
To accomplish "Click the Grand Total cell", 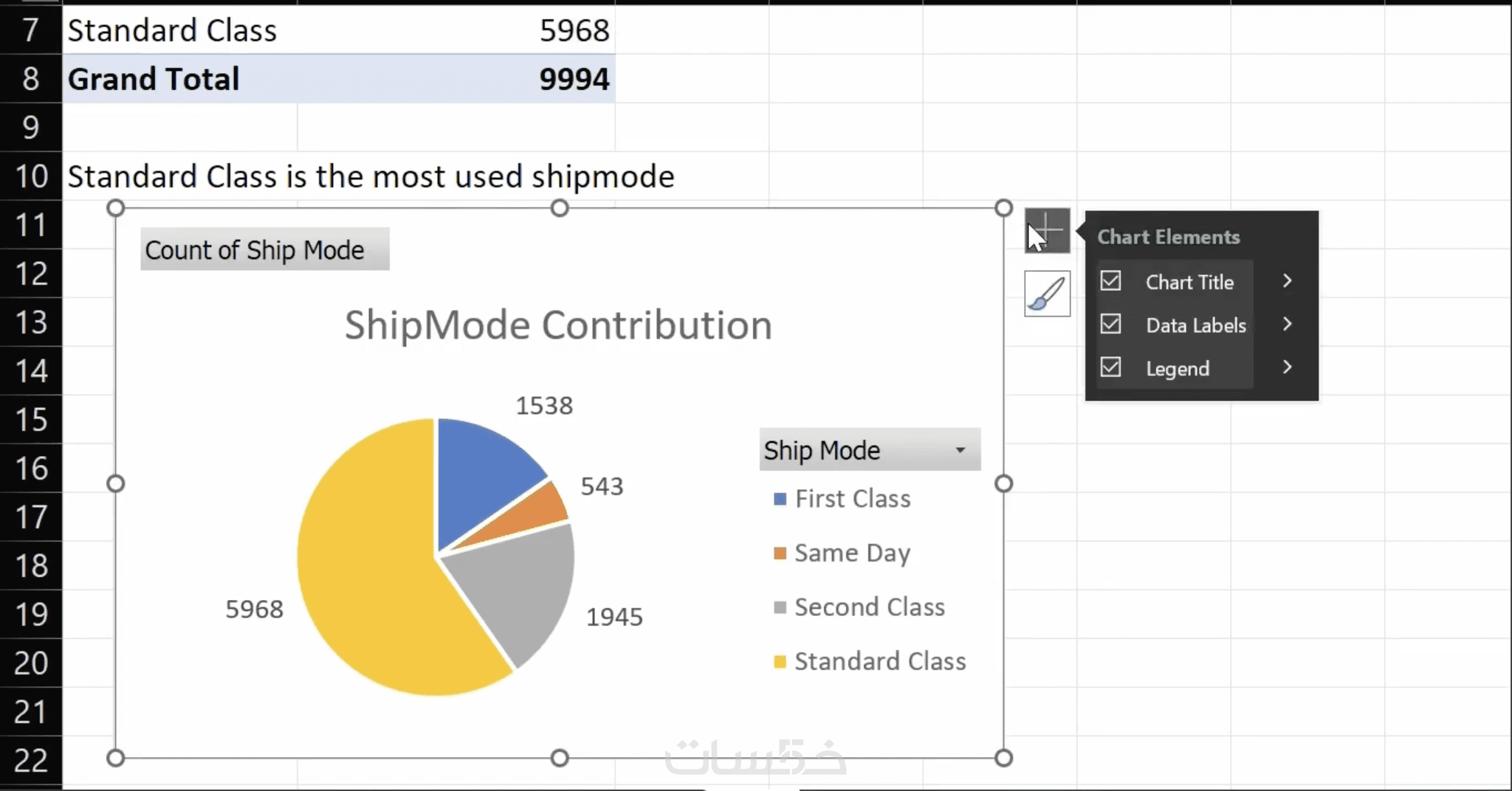I will [154, 79].
